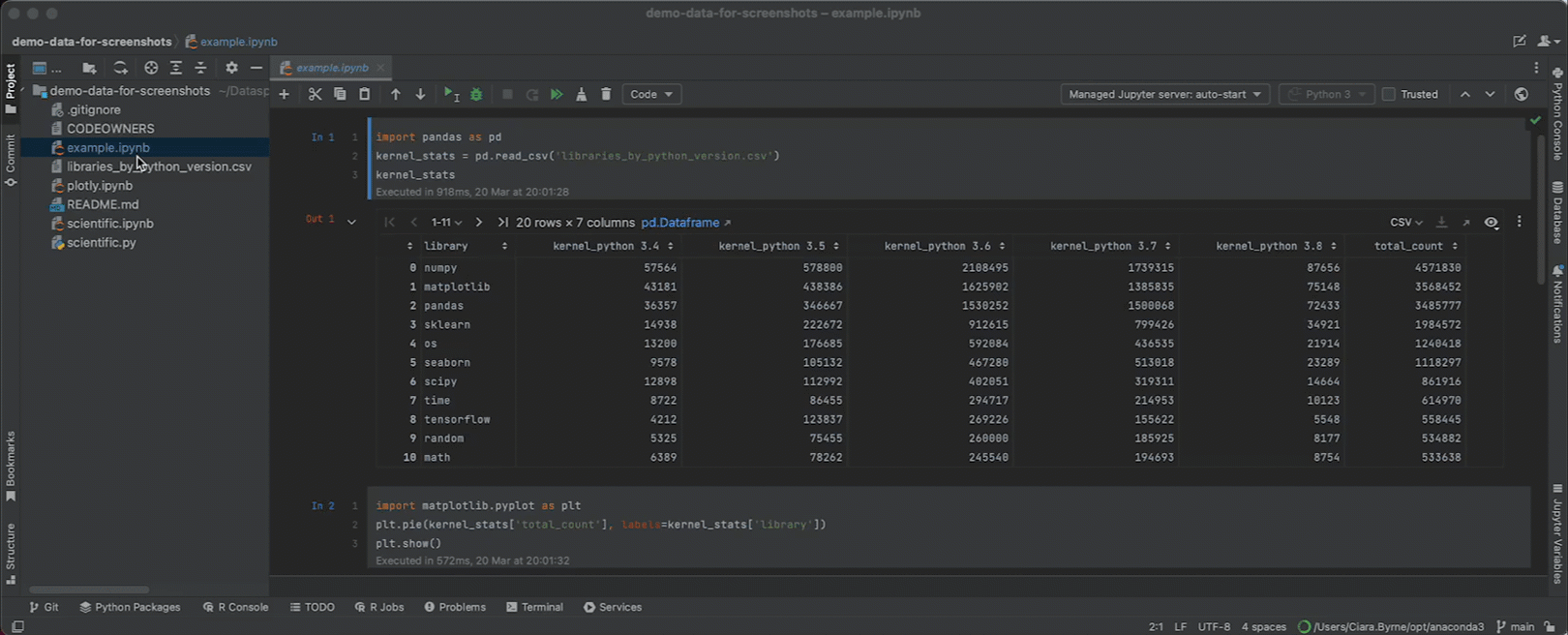The height and width of the screenshot is (635, 1568).
Task: Click the delete cell trash icon
Action: 606,95
